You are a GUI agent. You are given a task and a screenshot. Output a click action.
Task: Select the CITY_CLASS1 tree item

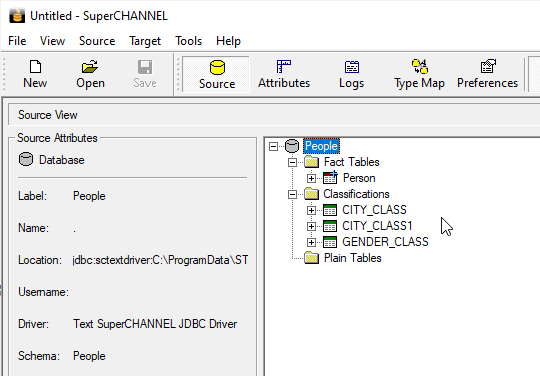pyautogui.click(x=377, y=226)
